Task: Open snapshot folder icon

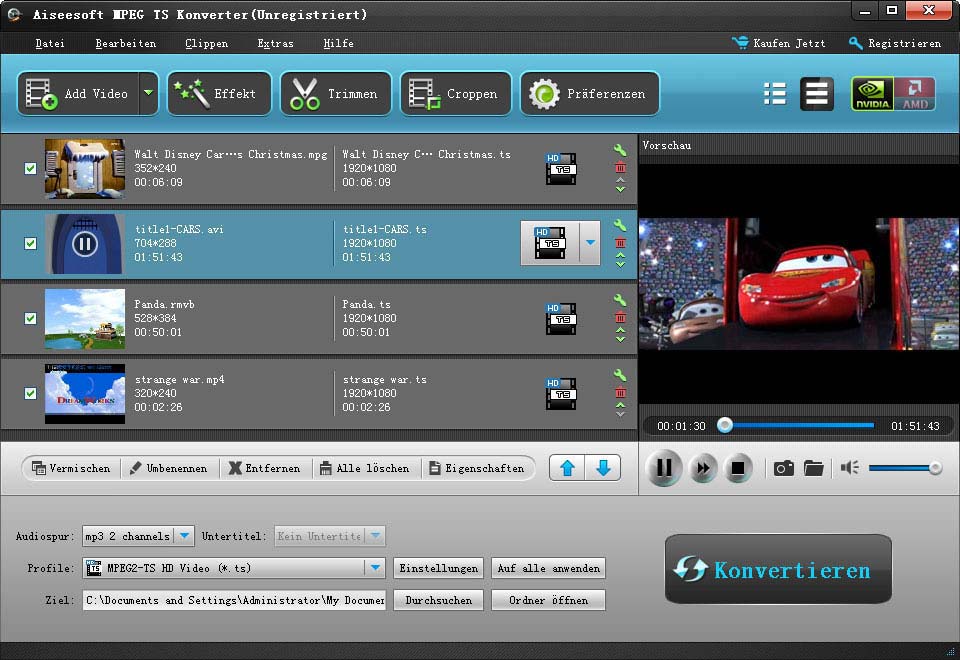Action: (x=814, y=468)
